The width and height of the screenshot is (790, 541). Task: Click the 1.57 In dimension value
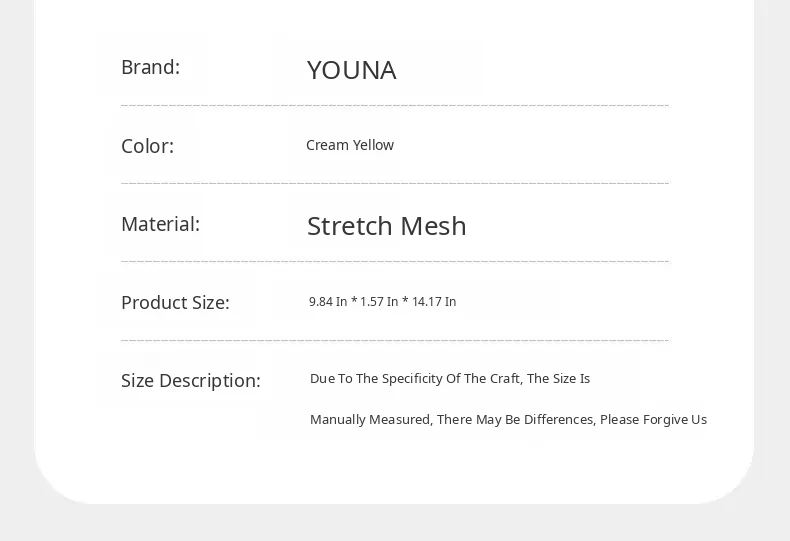click(x=379, y=302)
